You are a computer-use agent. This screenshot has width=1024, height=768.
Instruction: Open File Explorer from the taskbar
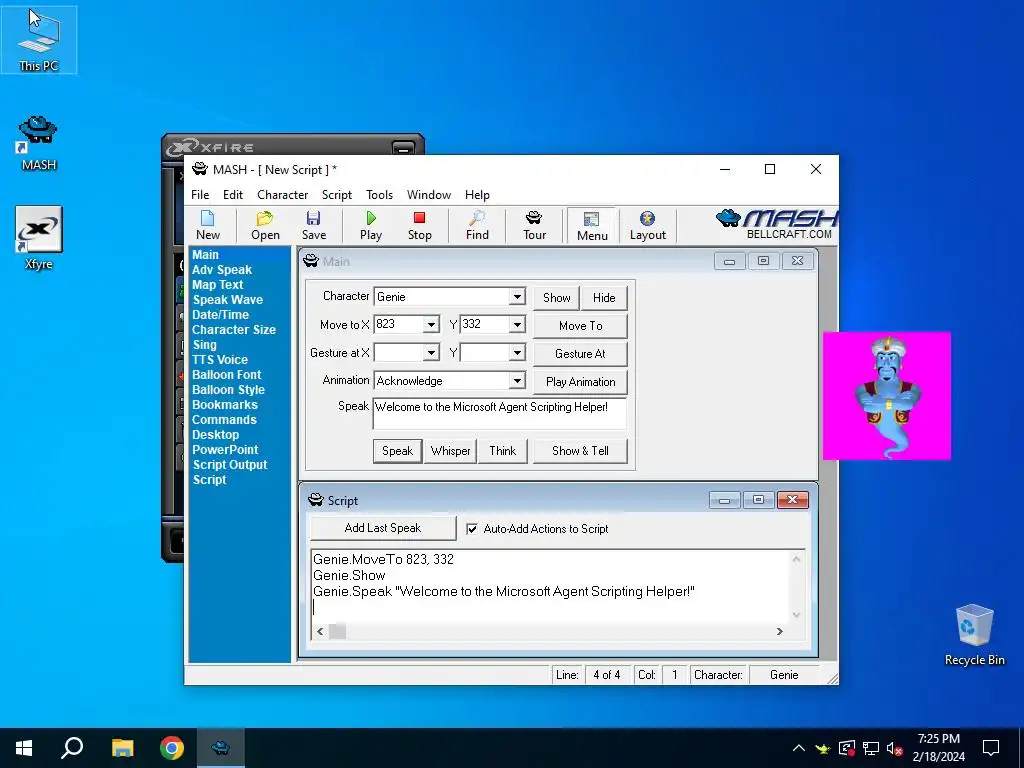pyautogui.click(x=122, y=748)
